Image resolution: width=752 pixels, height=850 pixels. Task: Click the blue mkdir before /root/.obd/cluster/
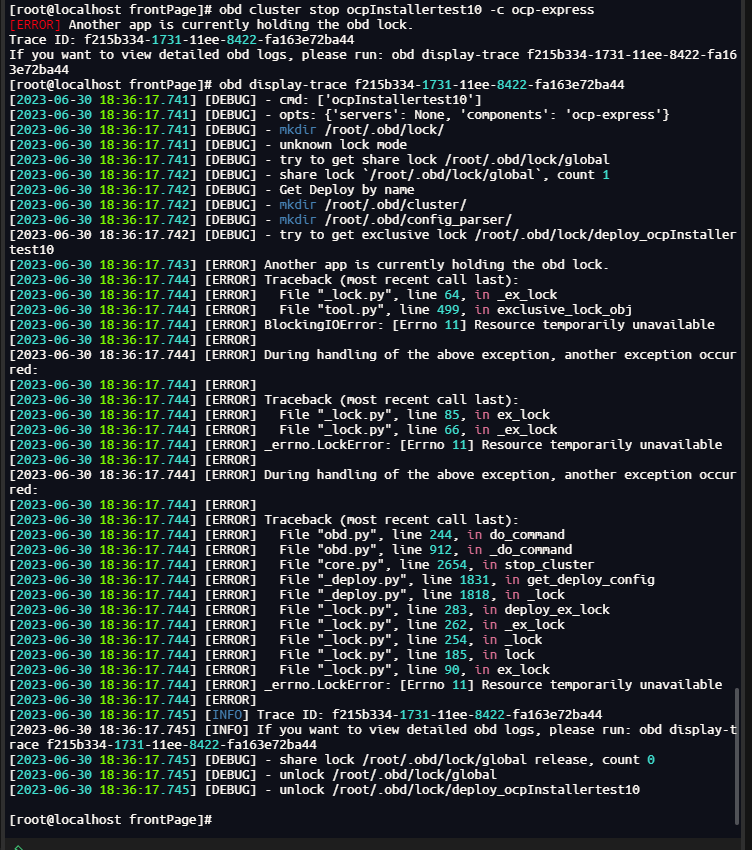[x=298, y=205]
